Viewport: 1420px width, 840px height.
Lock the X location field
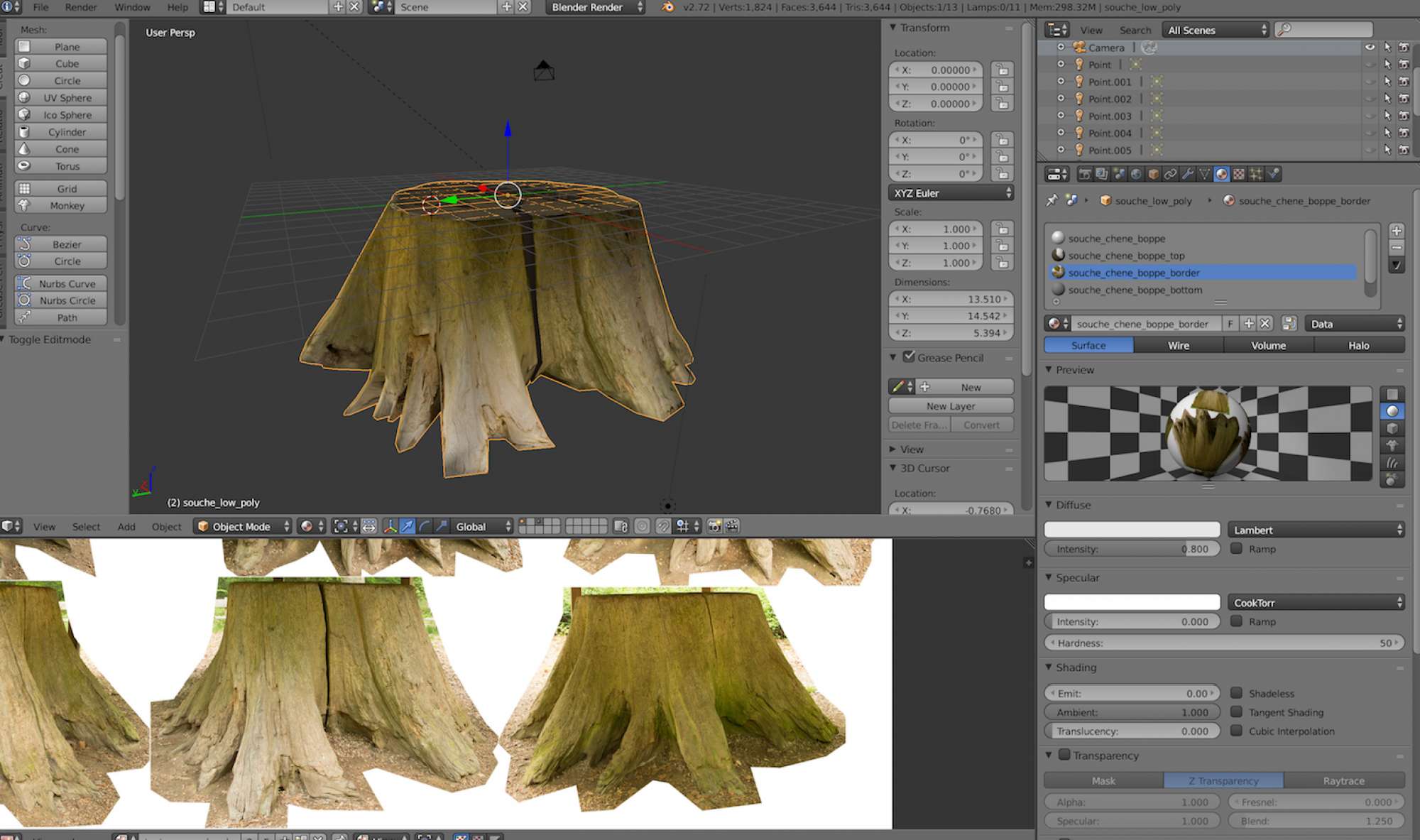[x=1002, y=70]
